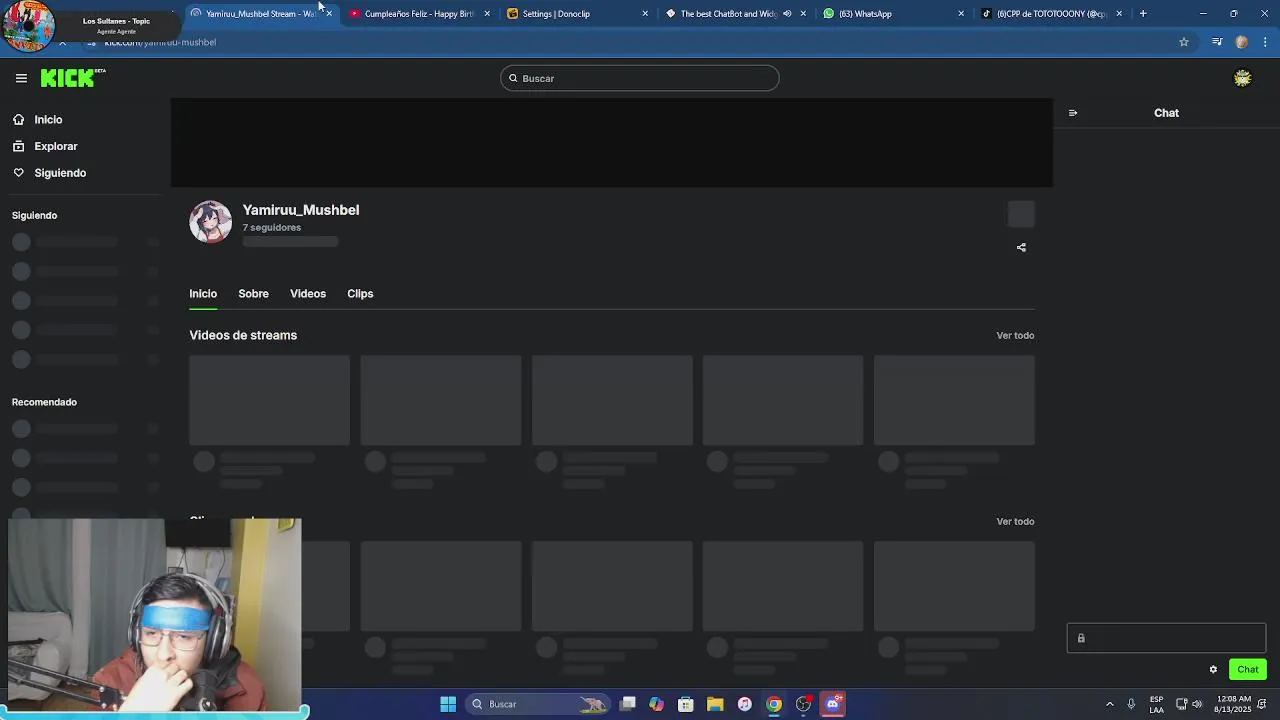Click Ver todo for Videos de streams
The width and height of the screenshot is (1280, 720).
1015,335
